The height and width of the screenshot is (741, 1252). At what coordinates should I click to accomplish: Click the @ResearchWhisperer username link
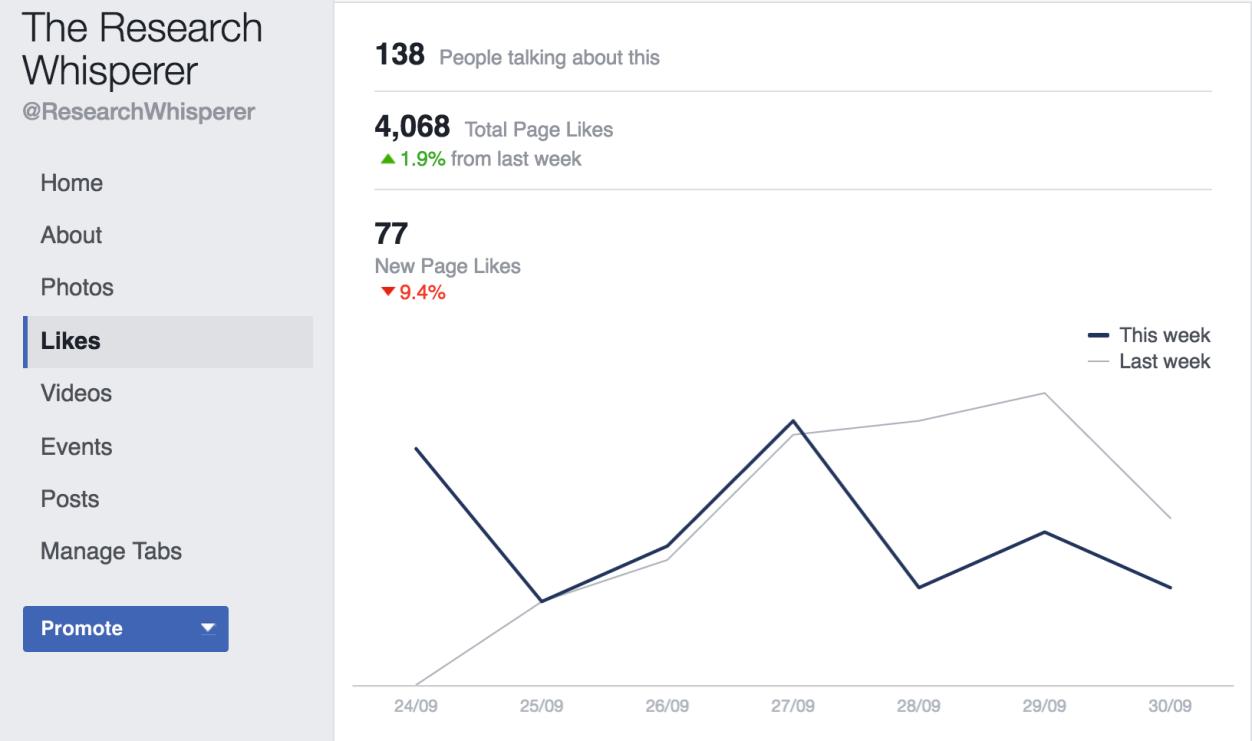tap(139, 111)
